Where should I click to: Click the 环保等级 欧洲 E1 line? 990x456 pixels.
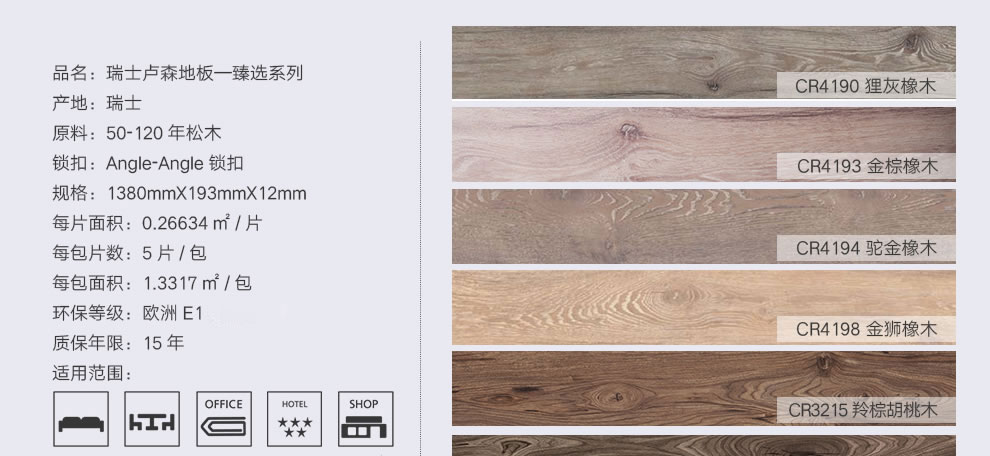click(x=128, y=313)
